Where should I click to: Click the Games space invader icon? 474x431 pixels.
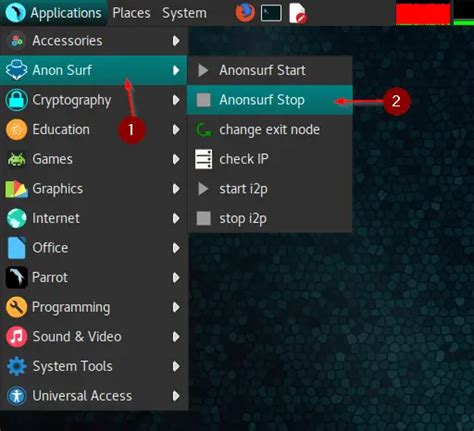(16, 159)
